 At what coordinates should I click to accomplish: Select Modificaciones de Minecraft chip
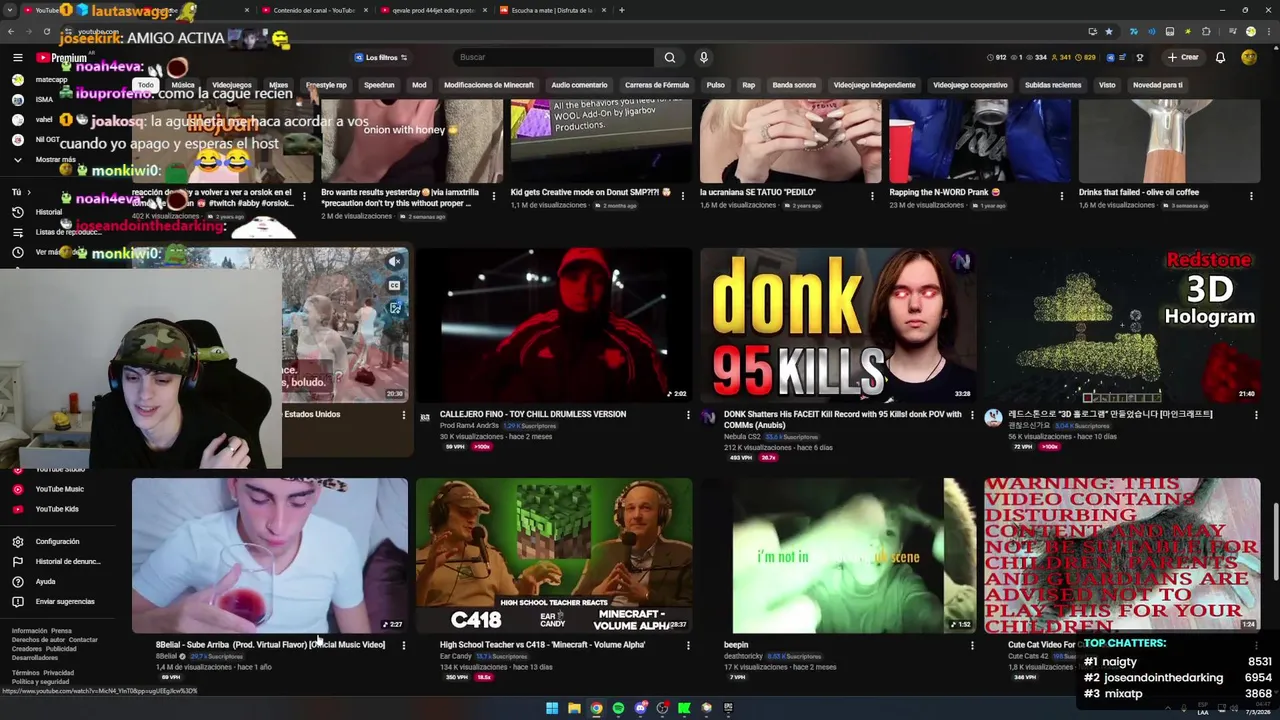coord(489,85)
